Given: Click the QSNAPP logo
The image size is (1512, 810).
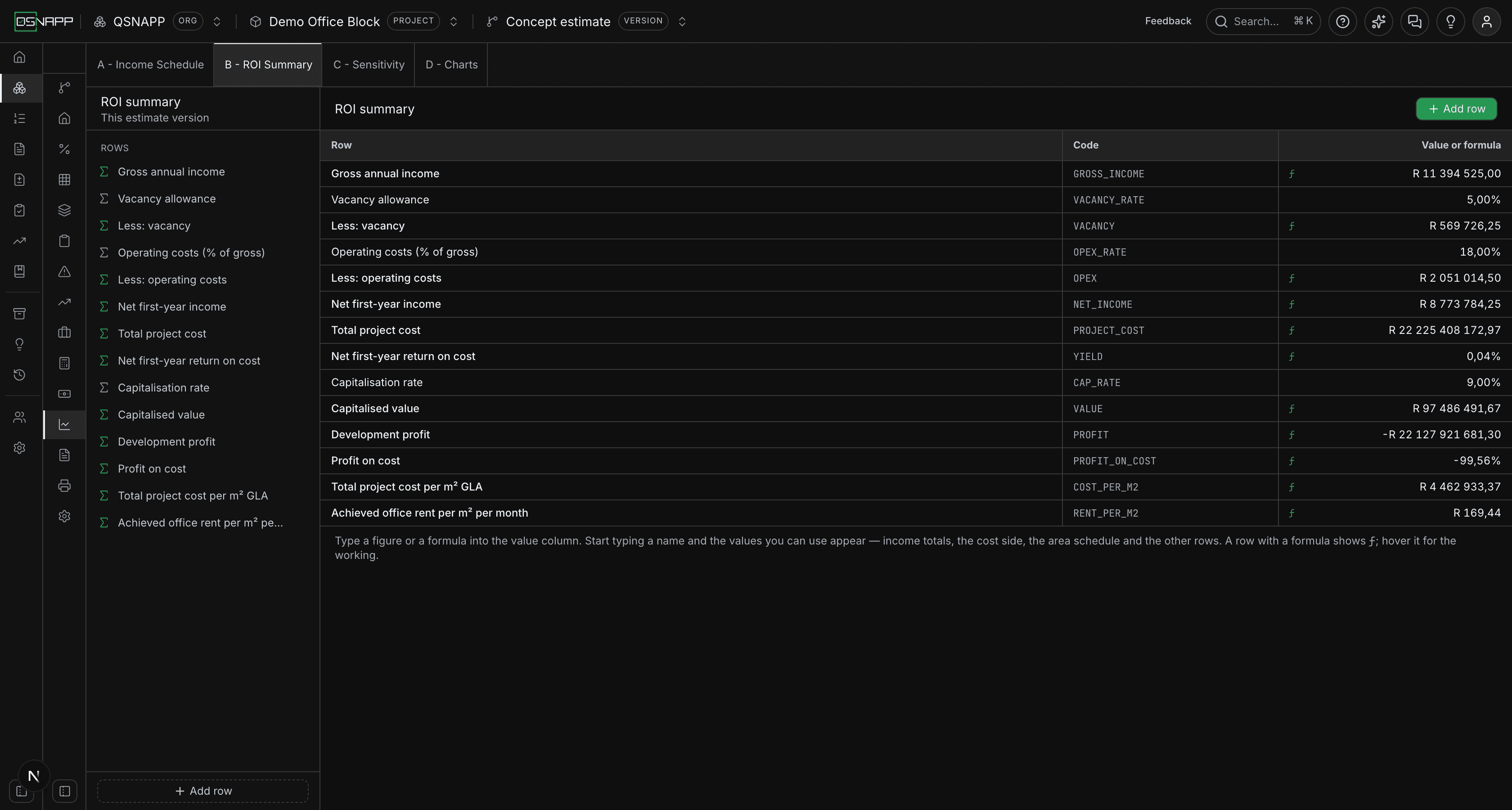Looking at the screenshot, I should click(x=44, y=22).
